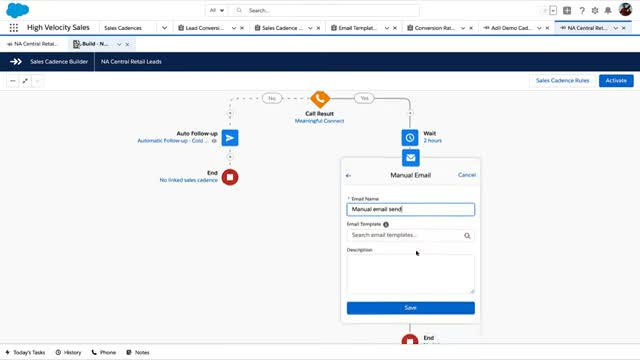Save the Manual Email step
Screen dimensions: 640x360
tap(411, 308)
